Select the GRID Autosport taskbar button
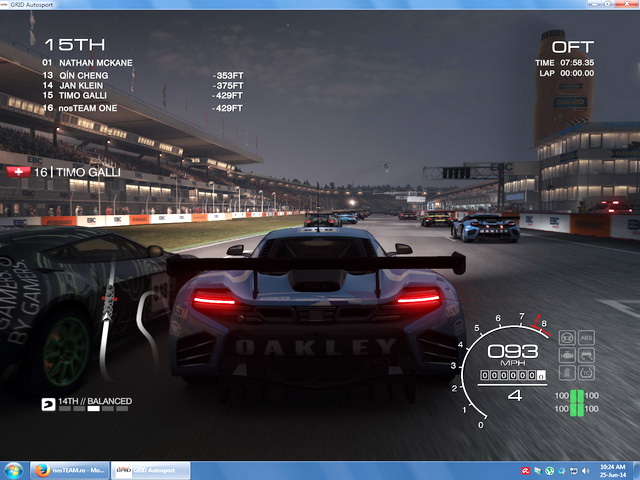This screenshot has width=640, height=480. (148, 470)
